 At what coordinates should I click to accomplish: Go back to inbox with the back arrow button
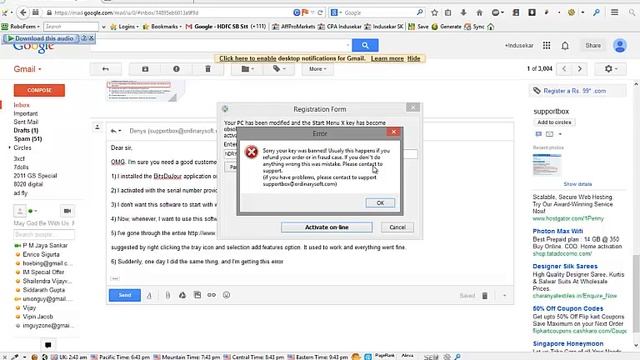106,69
